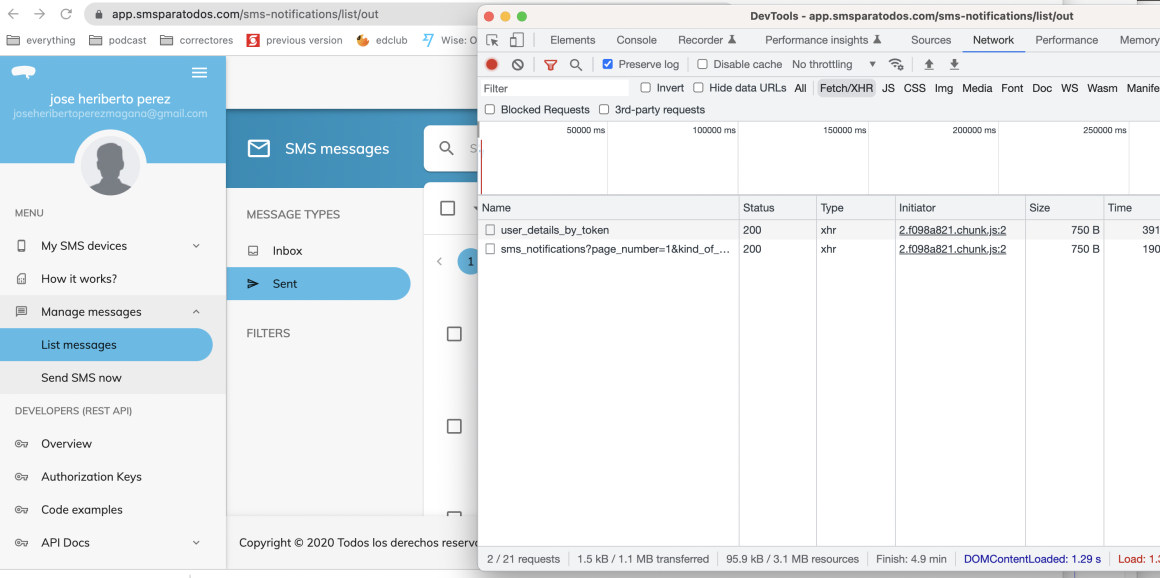The height and width of the screenshot is (578, 1160).
Task: Enable Disable cache
Action: click(702, 63)
